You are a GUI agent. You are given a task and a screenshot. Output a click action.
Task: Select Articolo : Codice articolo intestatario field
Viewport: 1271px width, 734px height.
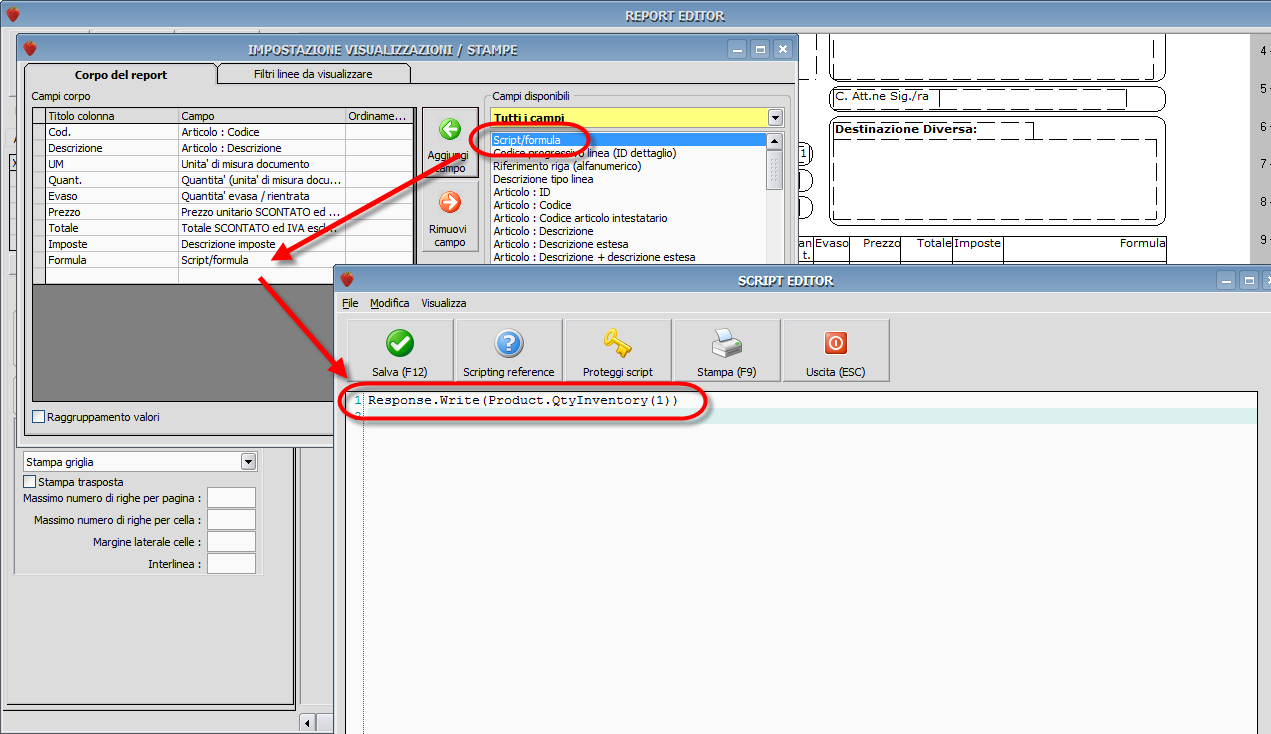point(628,218)
